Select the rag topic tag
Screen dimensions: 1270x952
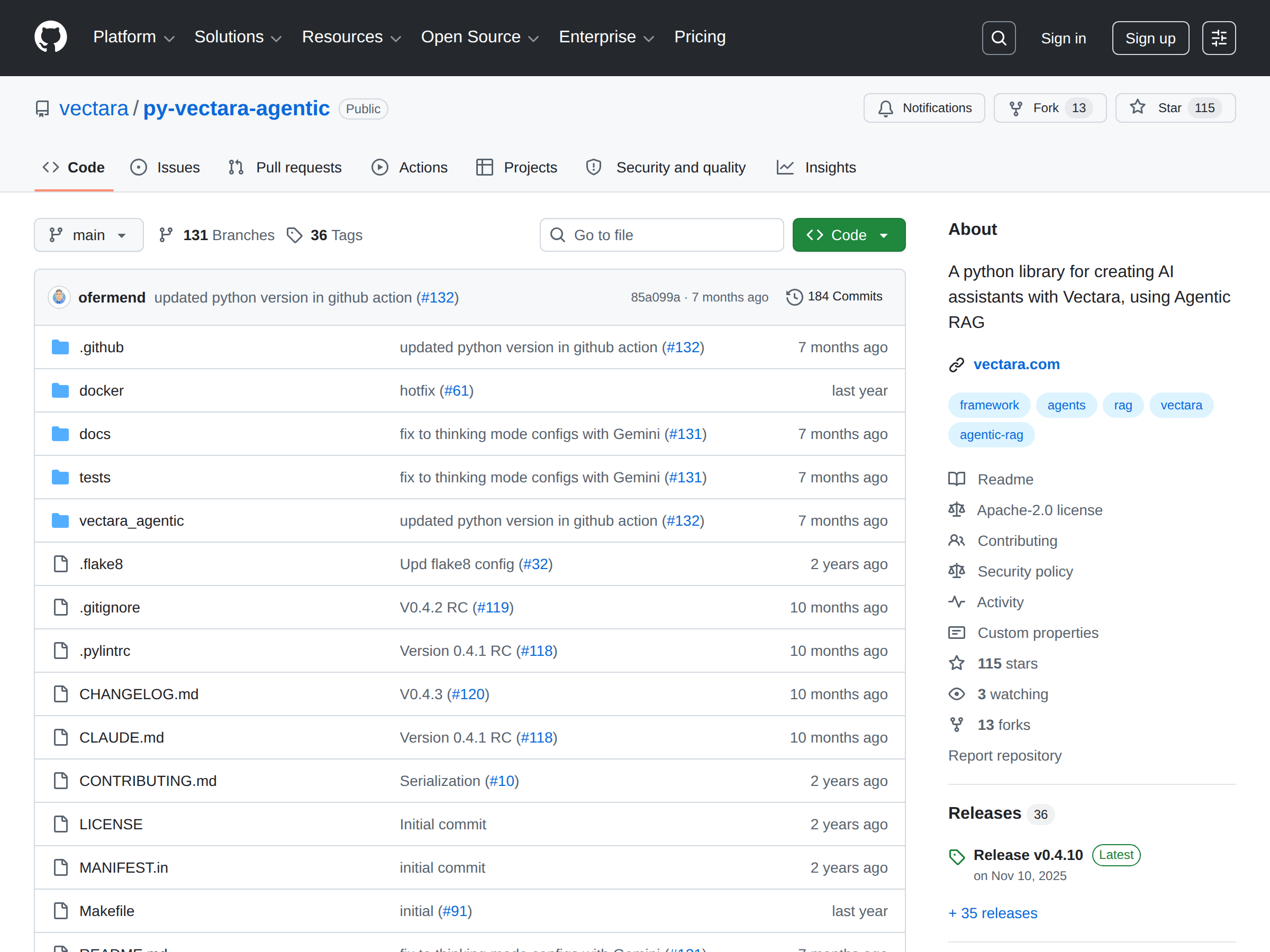pyautogui.click(x=1122, y=405)
